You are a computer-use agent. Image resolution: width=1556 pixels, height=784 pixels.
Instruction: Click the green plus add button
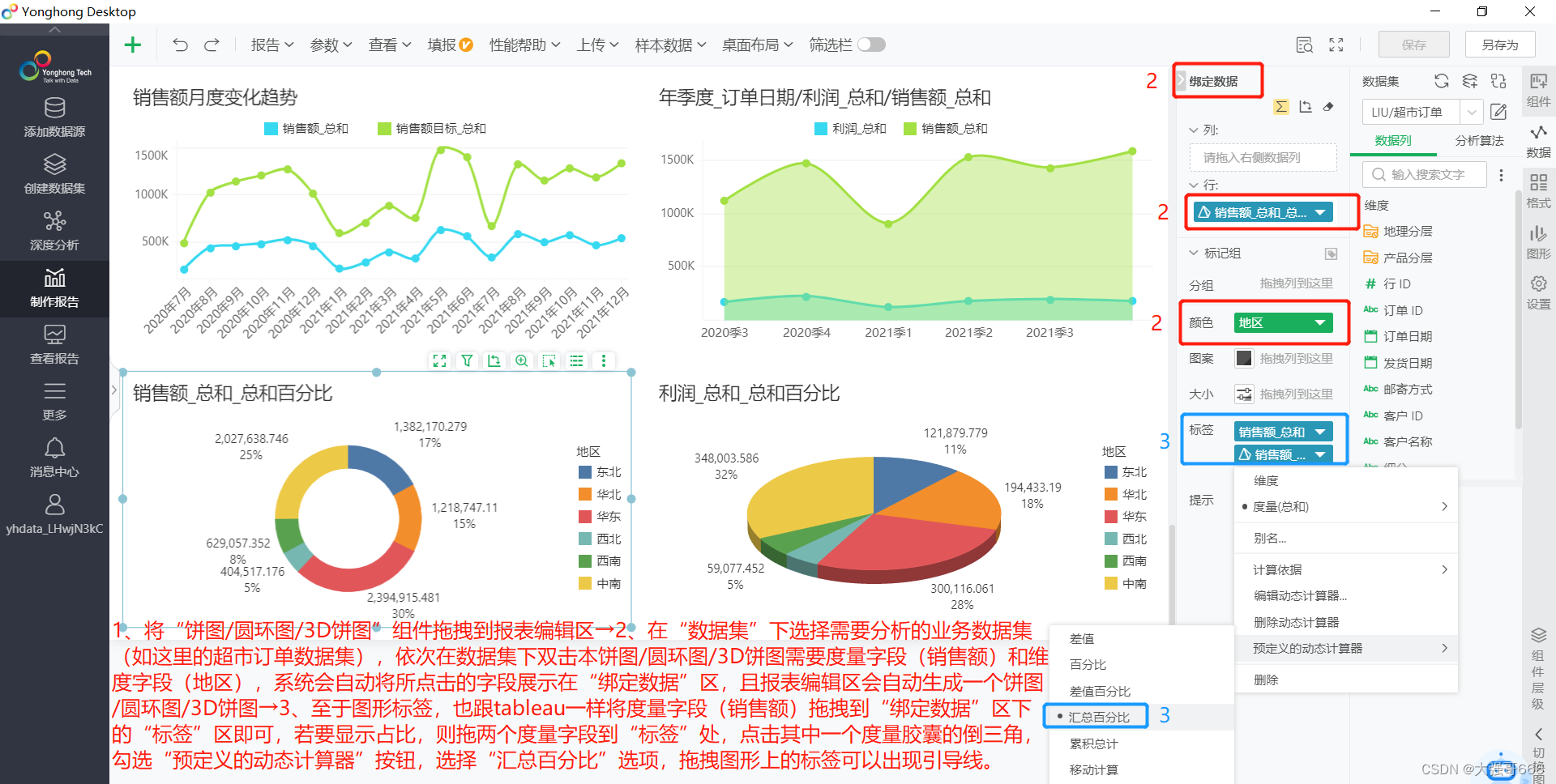pos(133,45)
